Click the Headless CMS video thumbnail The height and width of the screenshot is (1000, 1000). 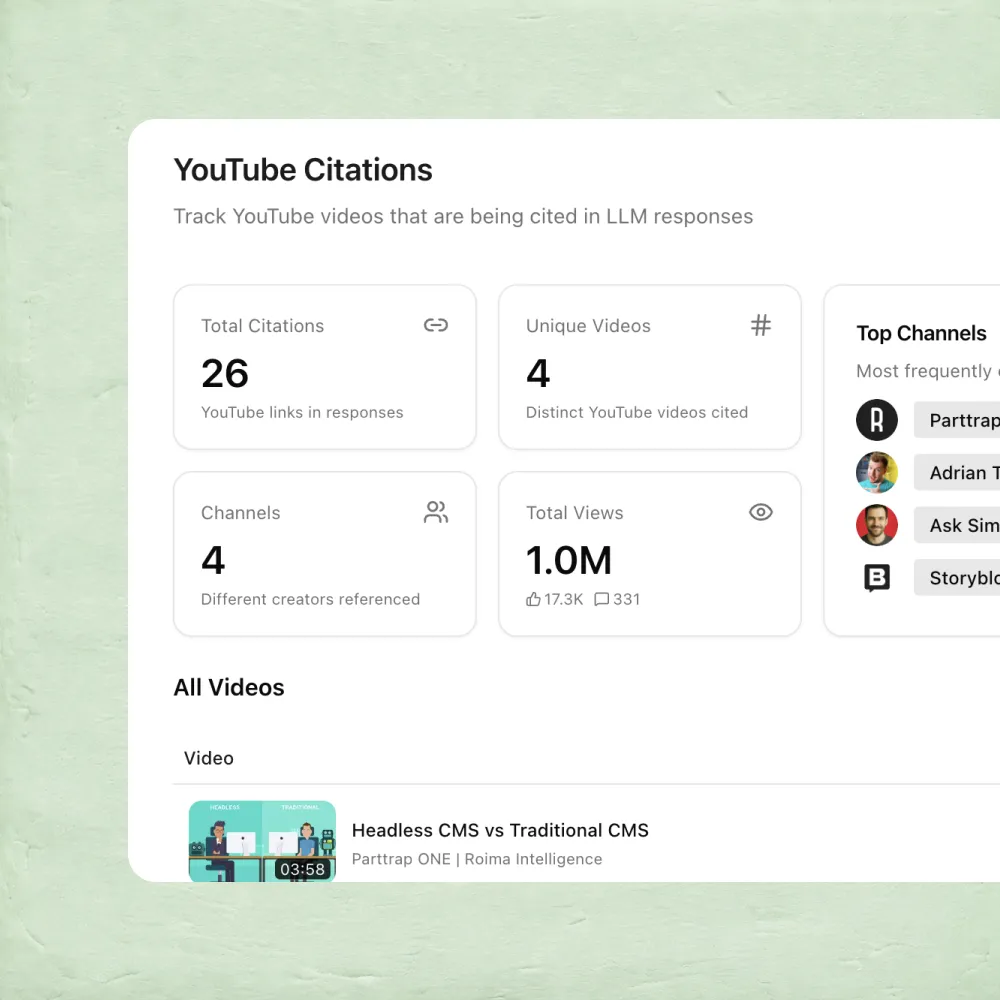point(262,841)
